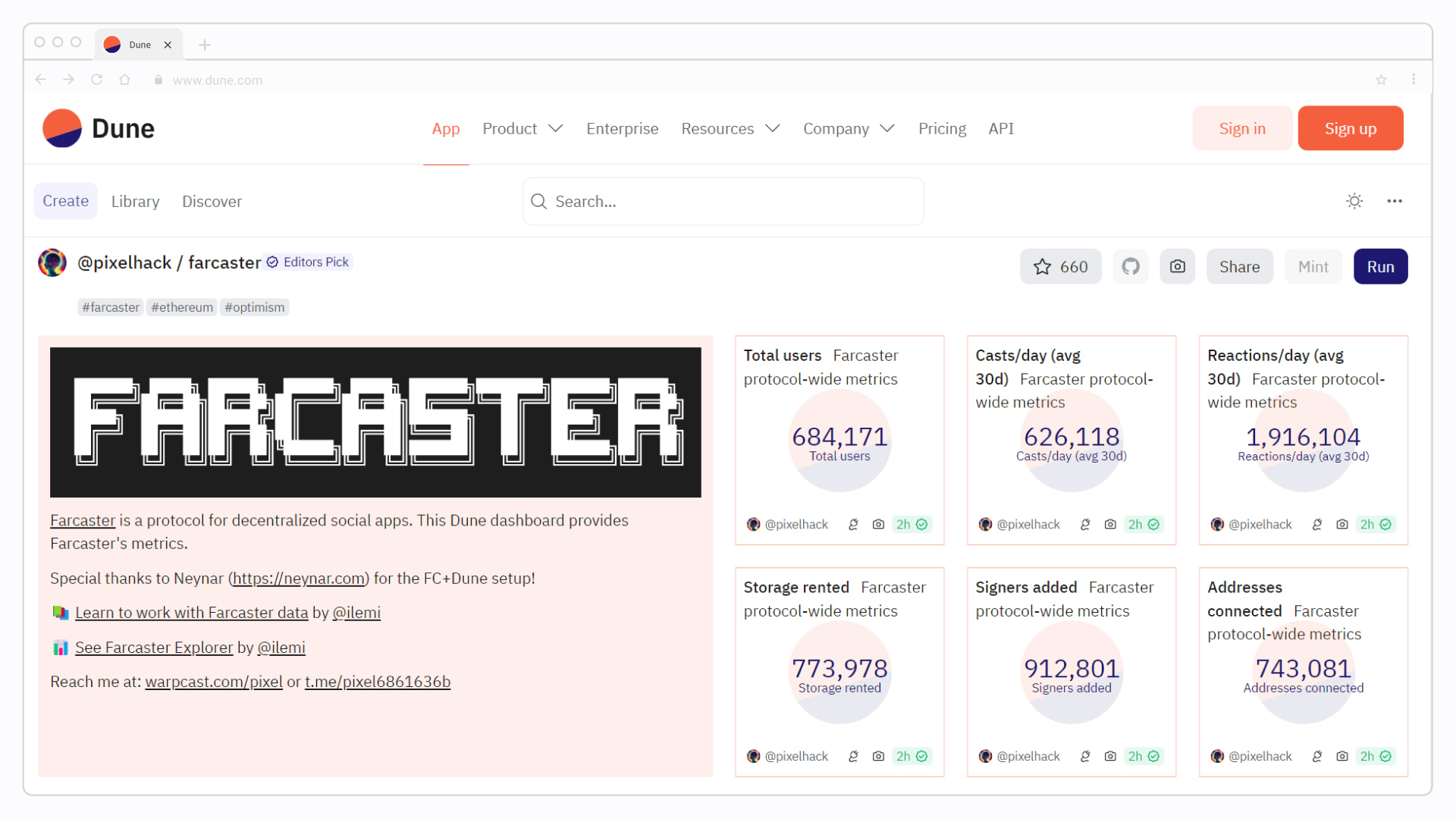Expand the Product dropdown menu

(x=522, y=129)
